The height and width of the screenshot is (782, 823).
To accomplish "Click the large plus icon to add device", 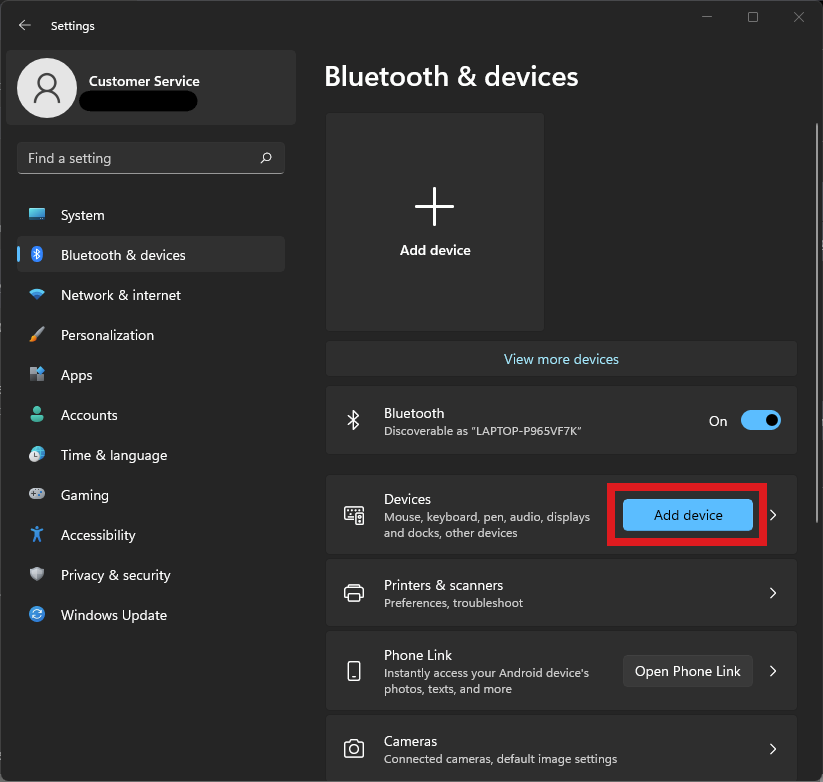I will [435, 206].
